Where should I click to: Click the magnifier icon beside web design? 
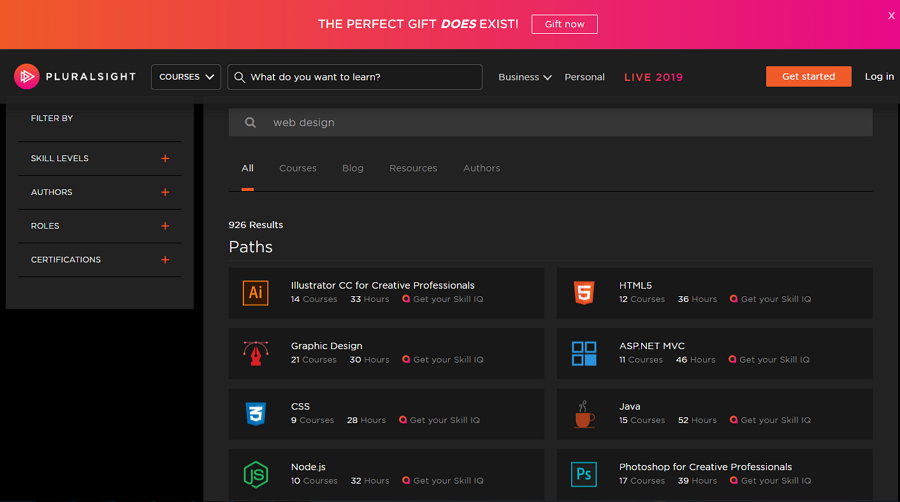(x=250, y=122)
